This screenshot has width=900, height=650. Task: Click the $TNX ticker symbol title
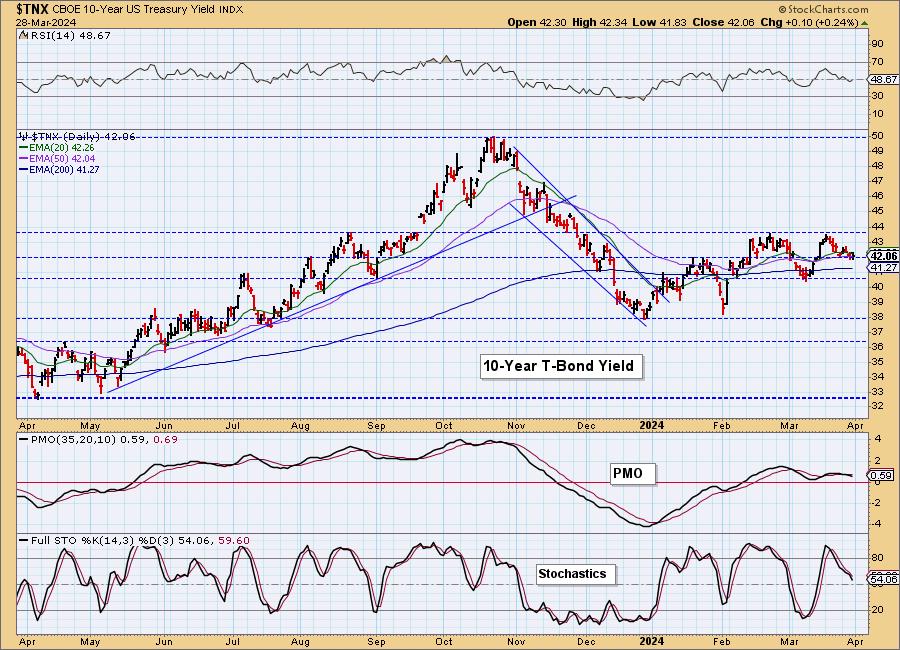pos(33,9)
